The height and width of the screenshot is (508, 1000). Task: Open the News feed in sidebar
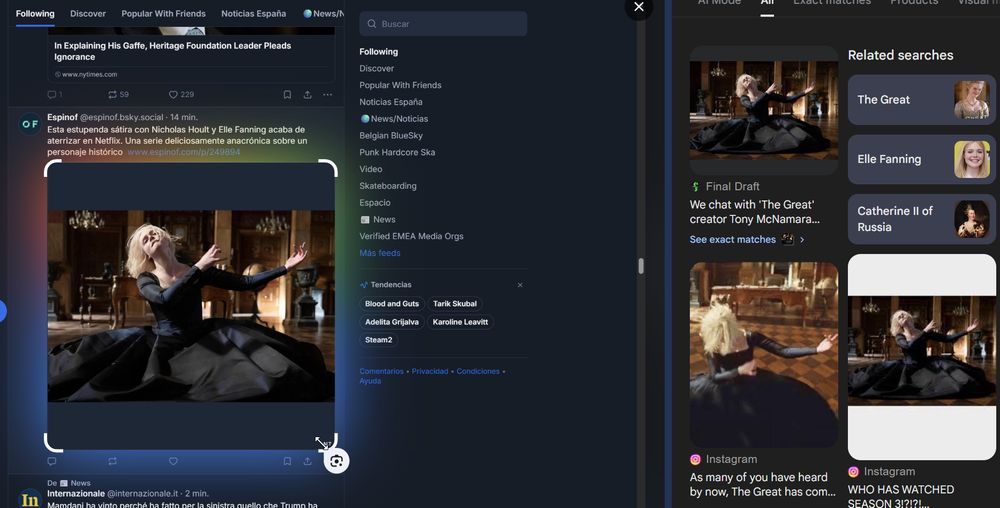pyautogui.click(x=378, y=219)
